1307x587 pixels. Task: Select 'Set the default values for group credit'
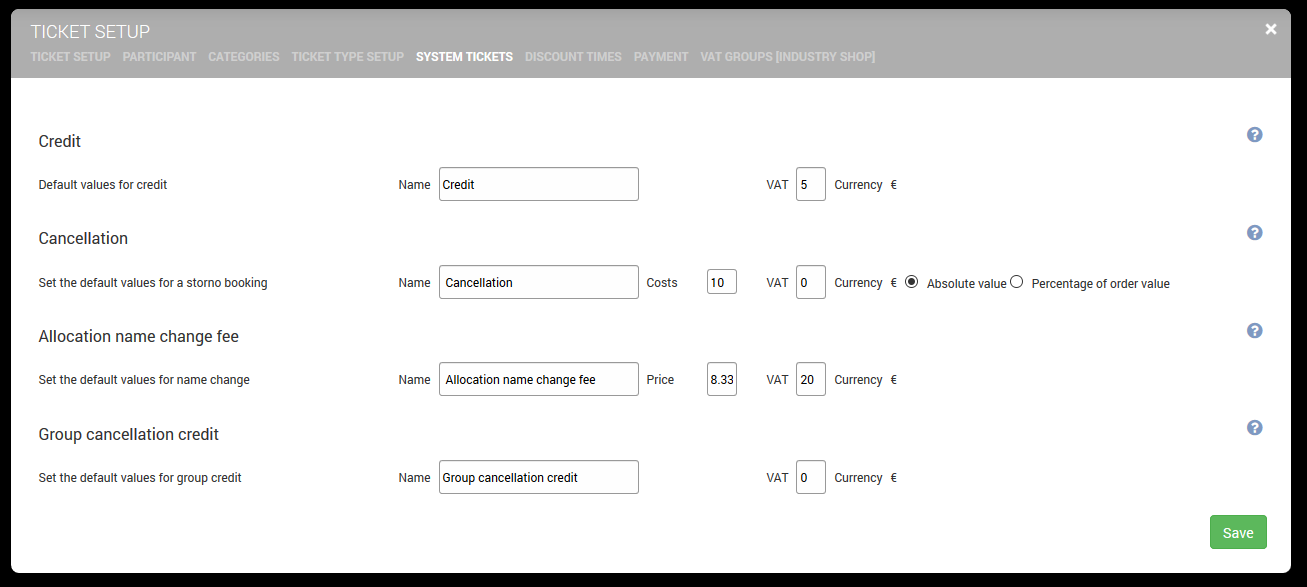pyautogui.click(x=140, y=478)
